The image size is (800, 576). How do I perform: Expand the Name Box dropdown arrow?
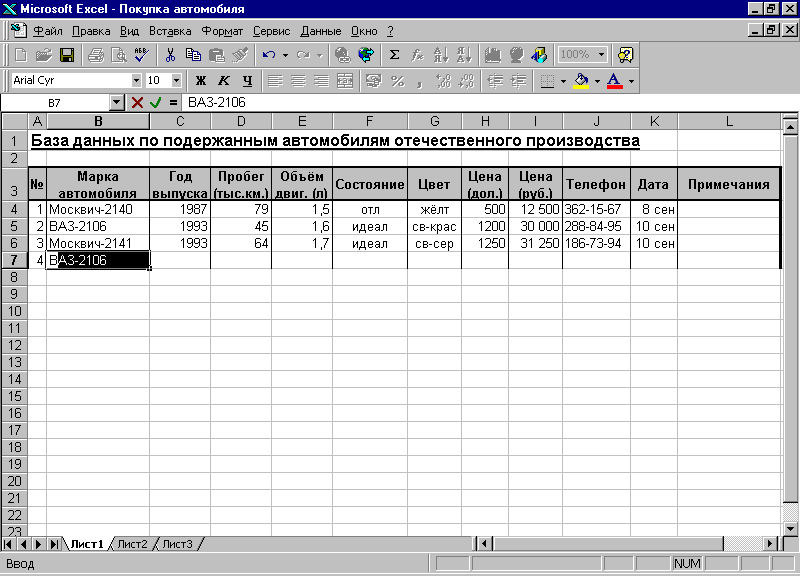click(117, 103)
